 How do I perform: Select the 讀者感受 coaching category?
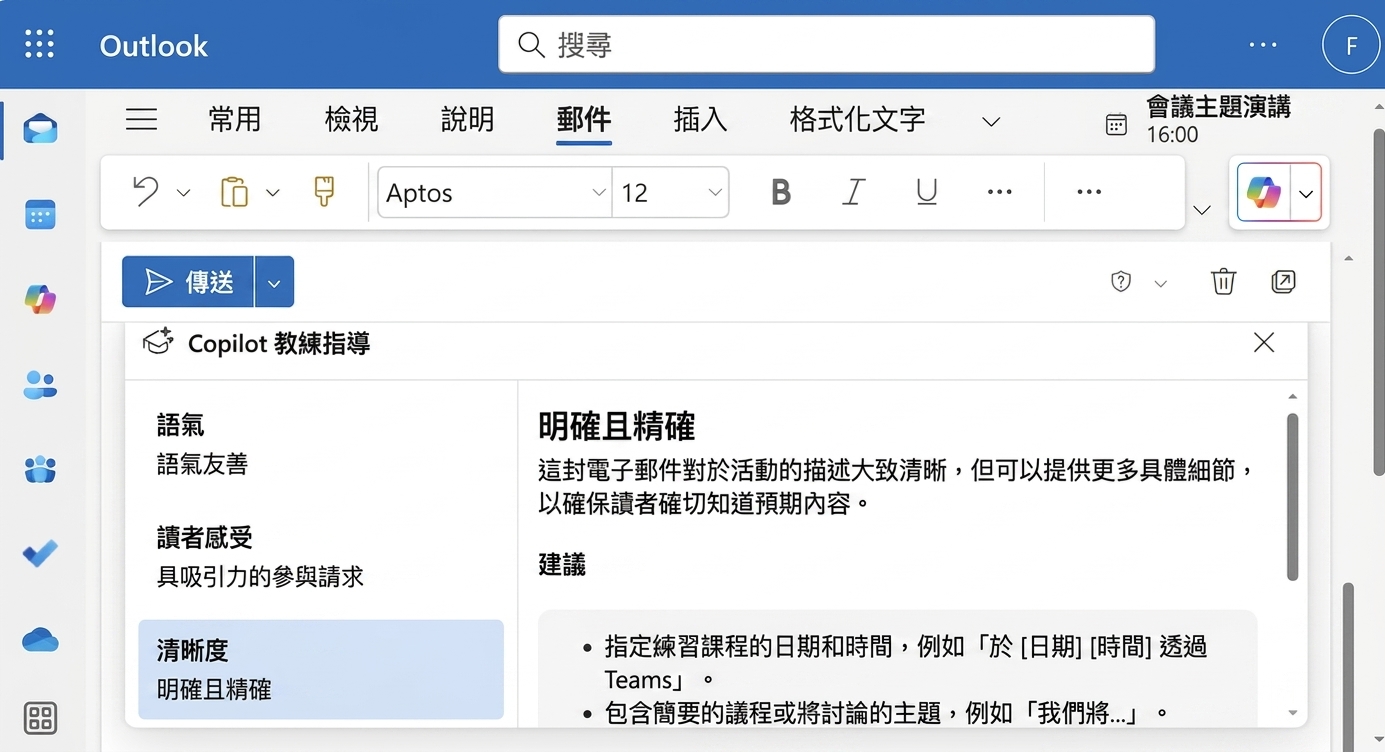click(x=321, y=557)
